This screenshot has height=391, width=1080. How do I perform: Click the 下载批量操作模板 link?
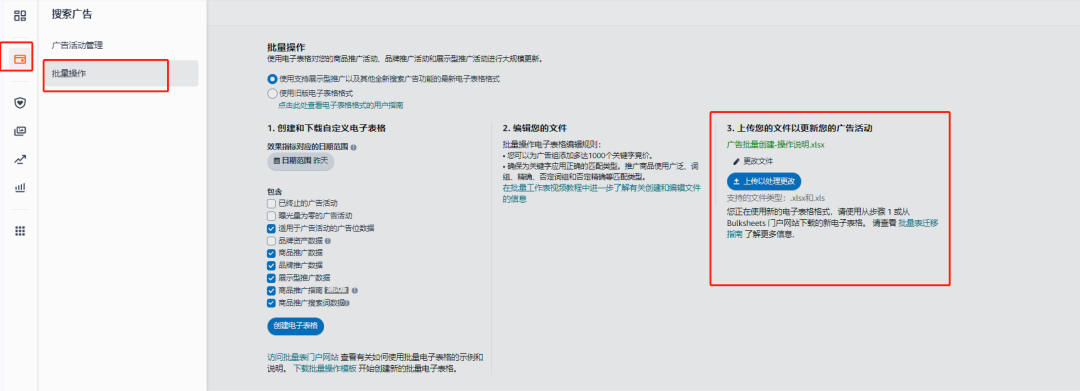click(x=325, y=369)
